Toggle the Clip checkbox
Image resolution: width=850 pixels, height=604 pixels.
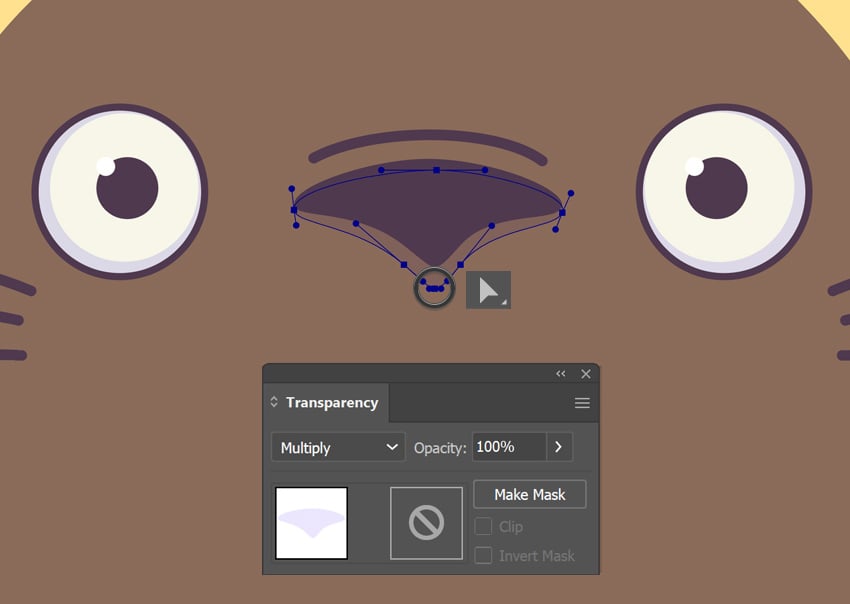[483, 527]
